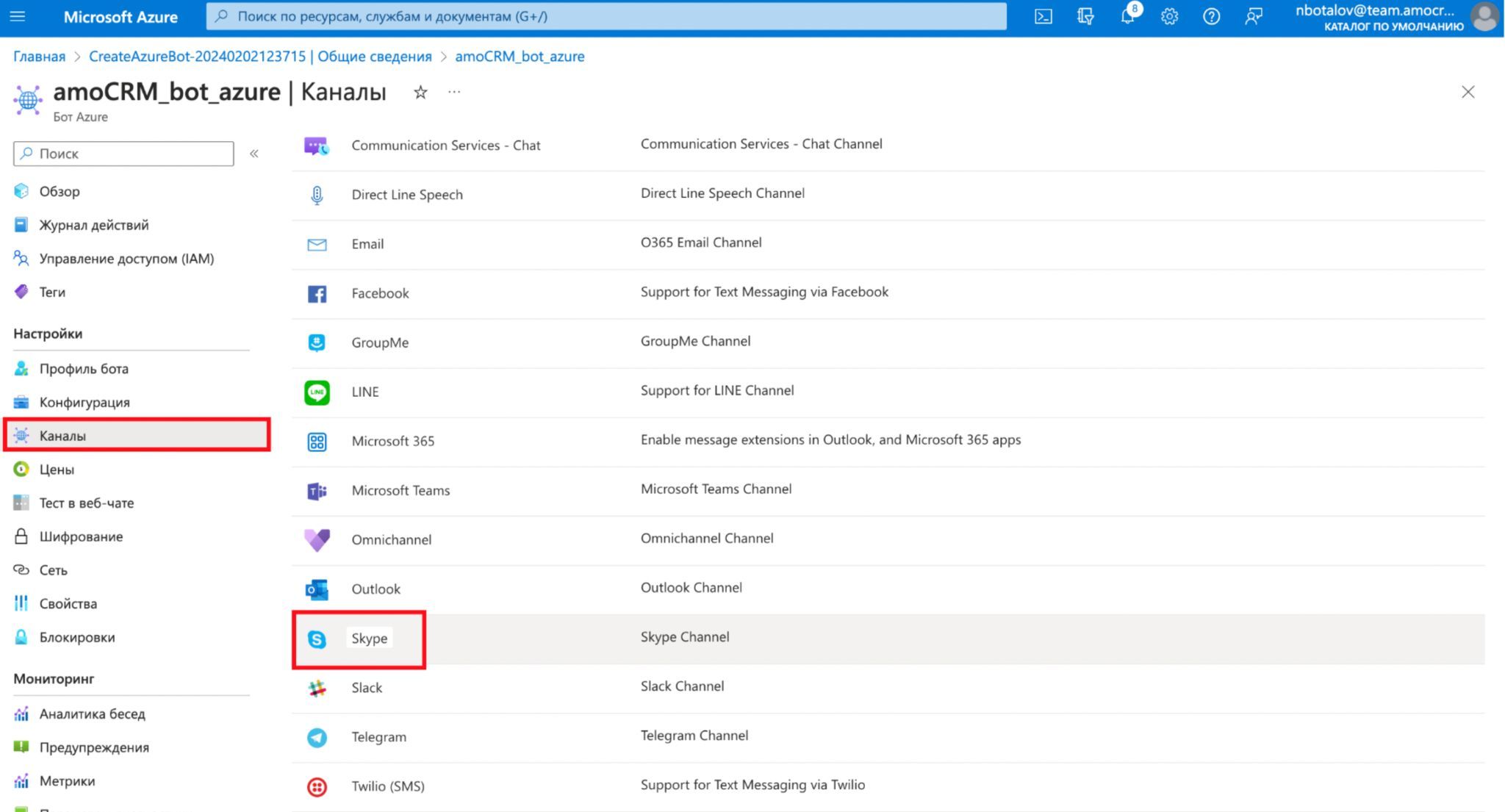Open the Microsoft Azure home logo text
Viewport: 1505px width, 812px height.
click(x=121, y=16)
